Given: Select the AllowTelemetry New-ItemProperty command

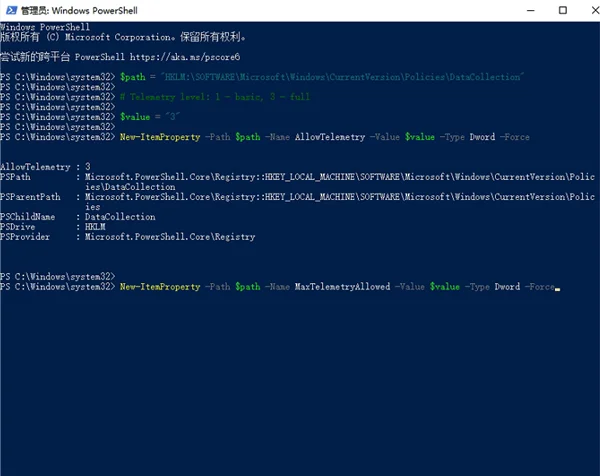Looking at the screenshot, I should [x=324, y=137].
